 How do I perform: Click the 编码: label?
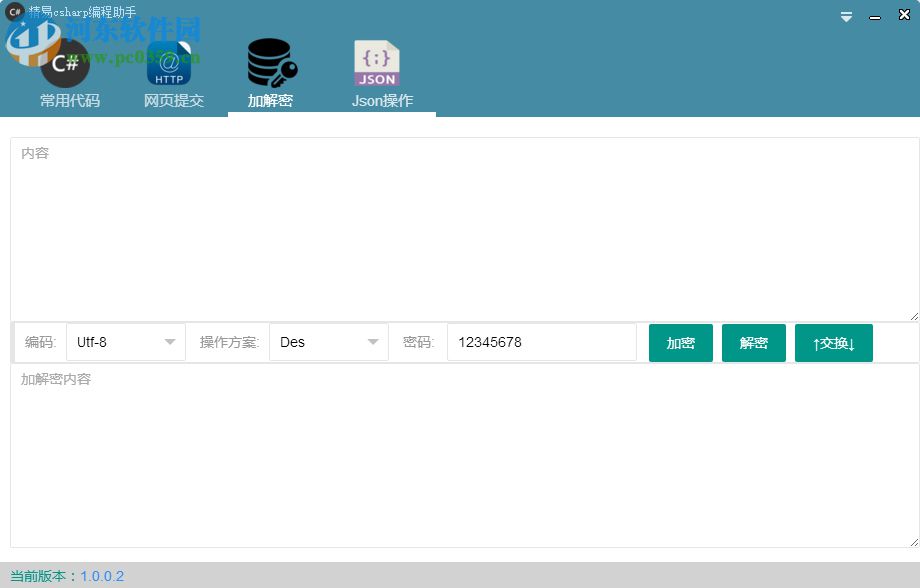[40, 342]
